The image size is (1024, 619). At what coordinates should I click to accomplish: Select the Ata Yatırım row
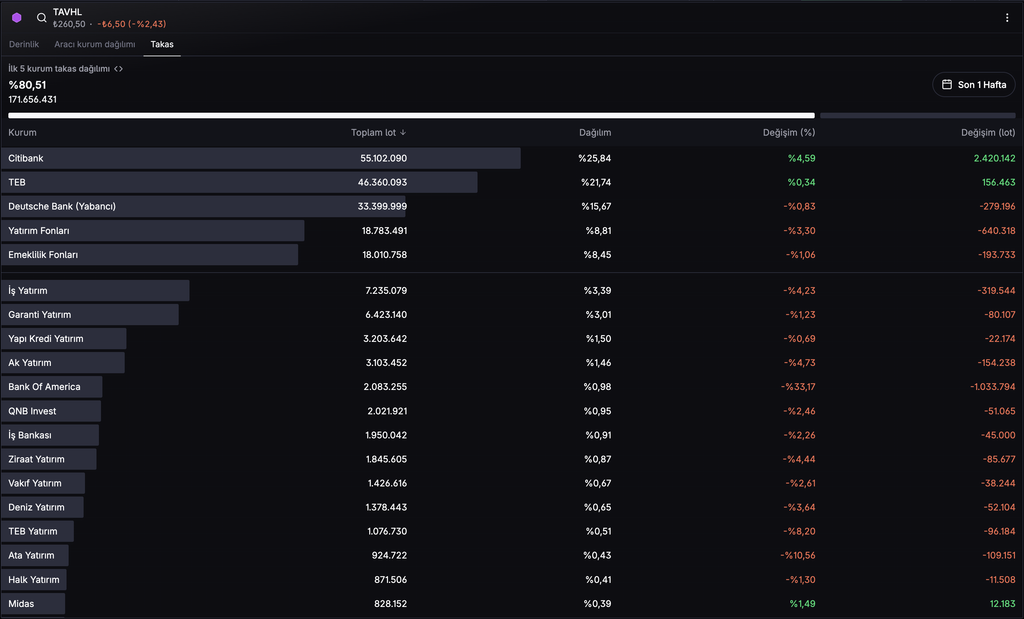512,556
